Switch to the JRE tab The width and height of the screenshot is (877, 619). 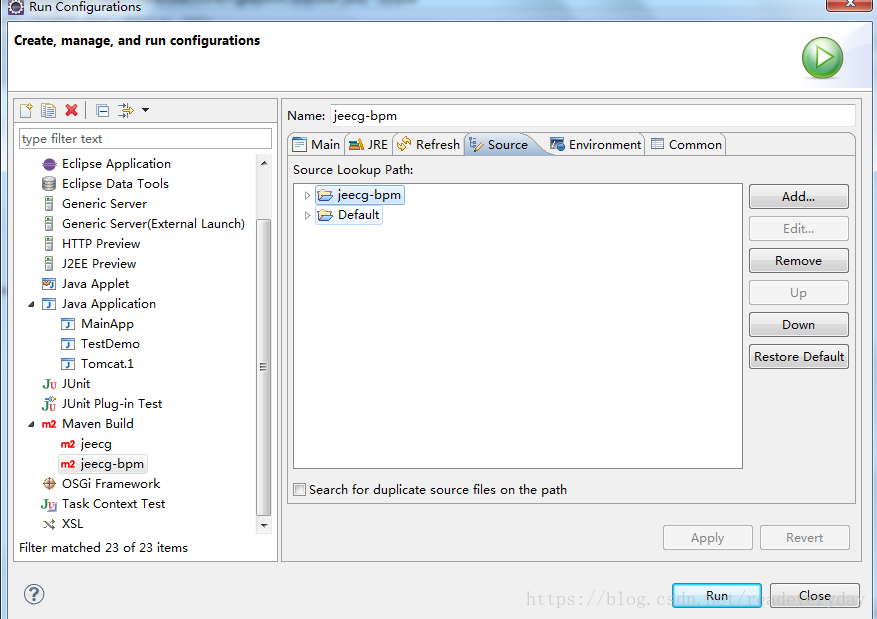coord(369,145)
